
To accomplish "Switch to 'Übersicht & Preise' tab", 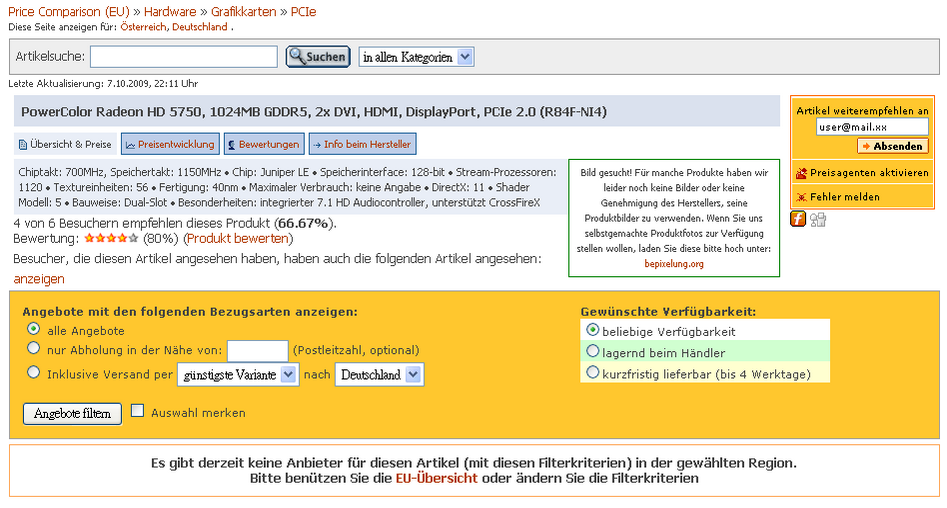I will [x=65, y=144].
